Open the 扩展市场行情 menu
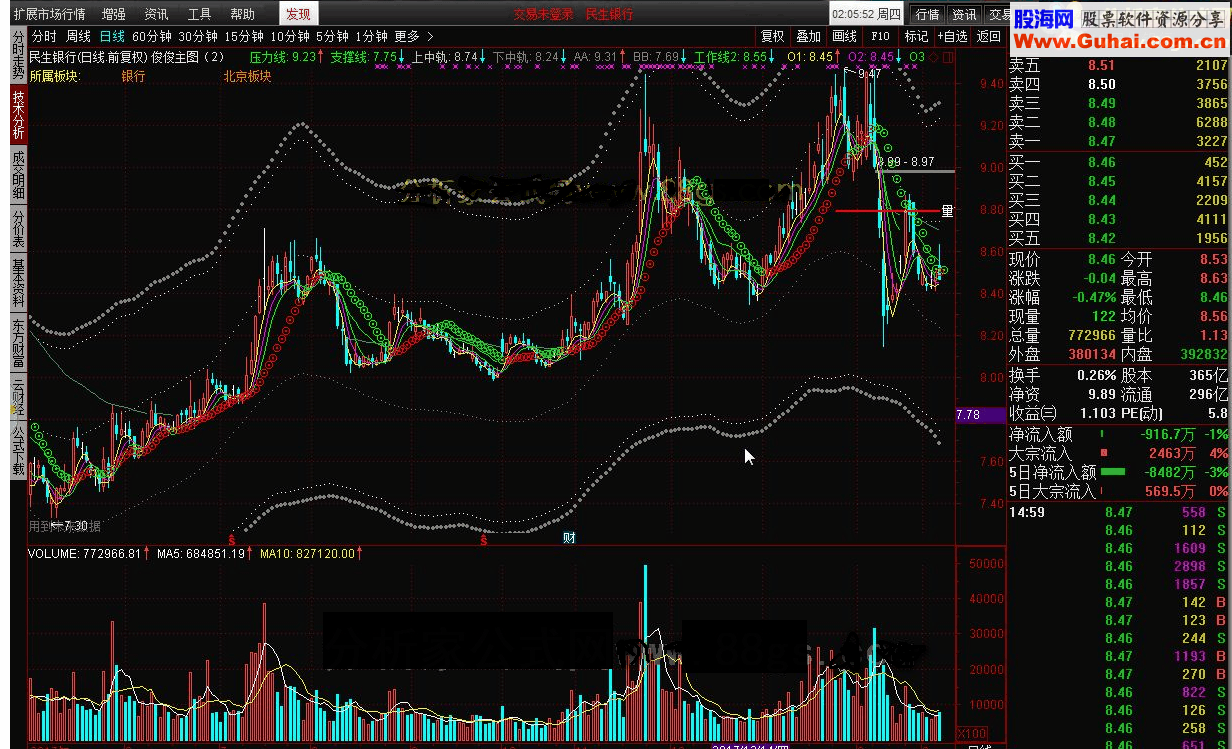This screenshot has width=1232, height=749. click(49, 14)
